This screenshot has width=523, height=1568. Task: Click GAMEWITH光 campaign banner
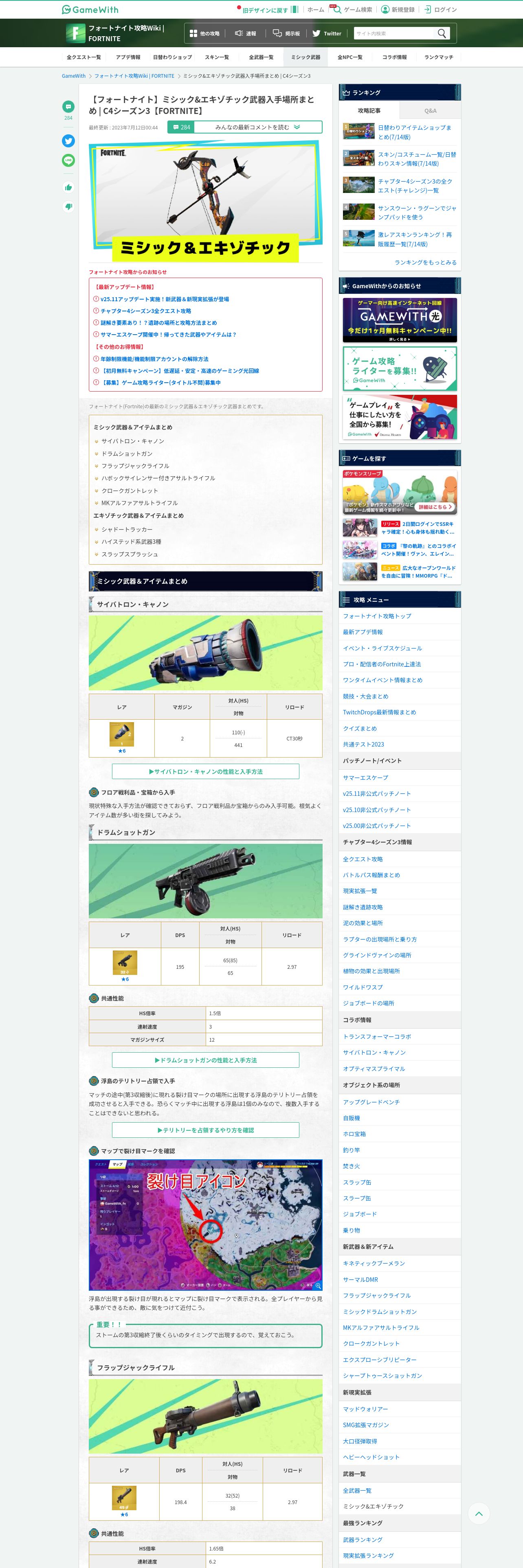(400, 320)
